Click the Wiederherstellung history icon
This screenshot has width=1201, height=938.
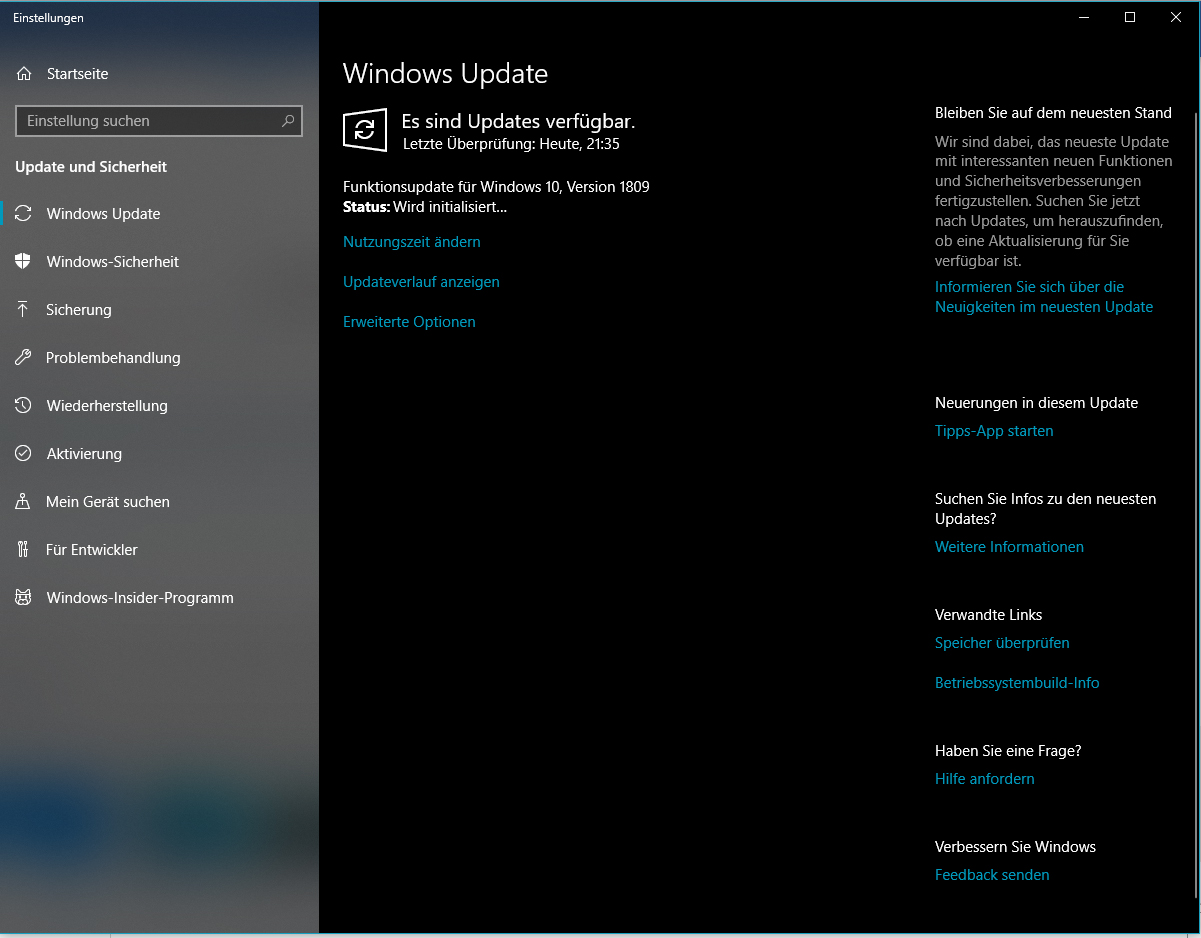point(24,406)
